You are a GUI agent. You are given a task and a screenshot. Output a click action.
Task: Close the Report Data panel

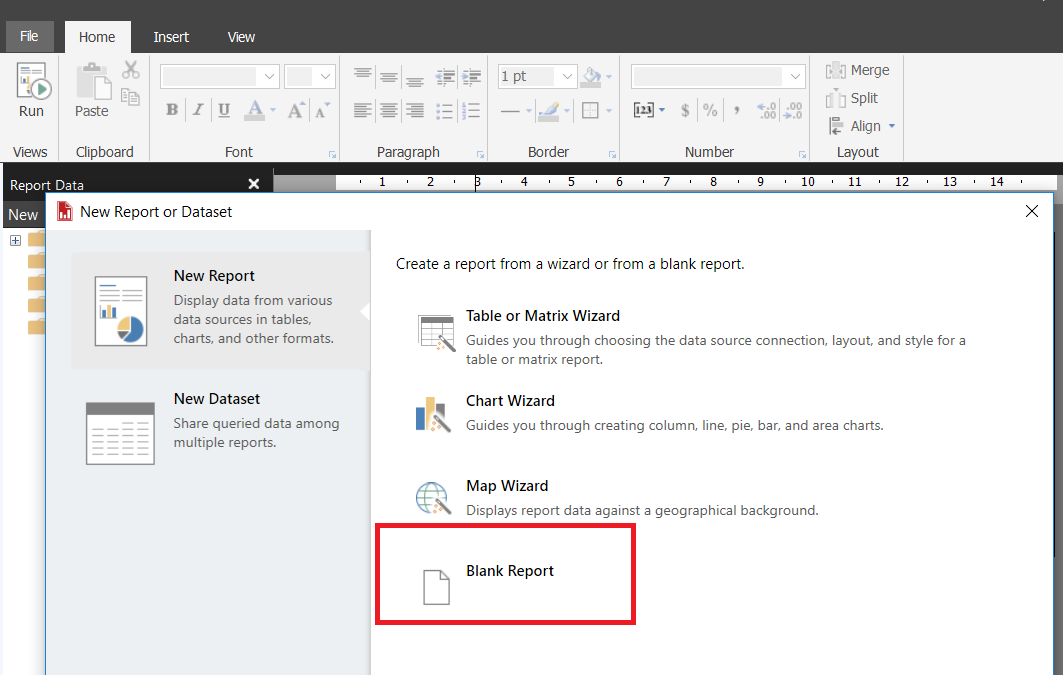253,184
